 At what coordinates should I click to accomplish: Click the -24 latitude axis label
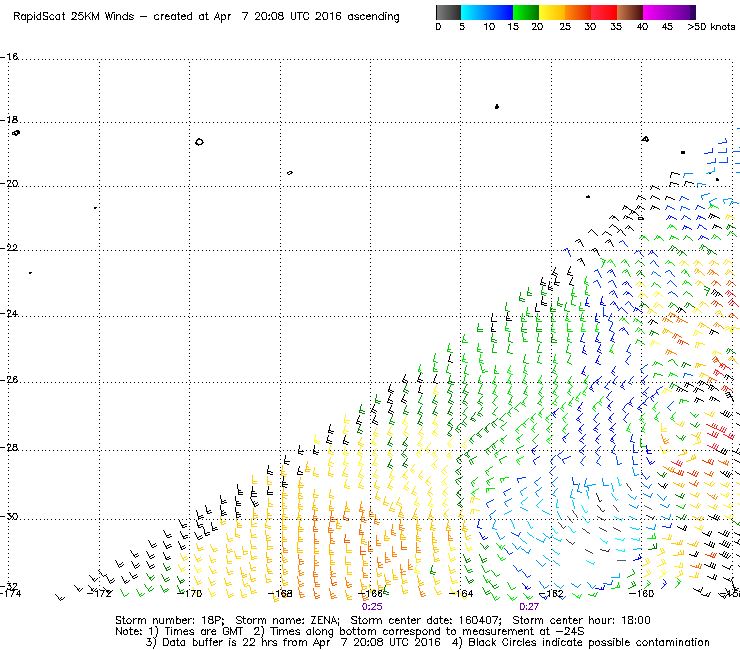(9, 313)
